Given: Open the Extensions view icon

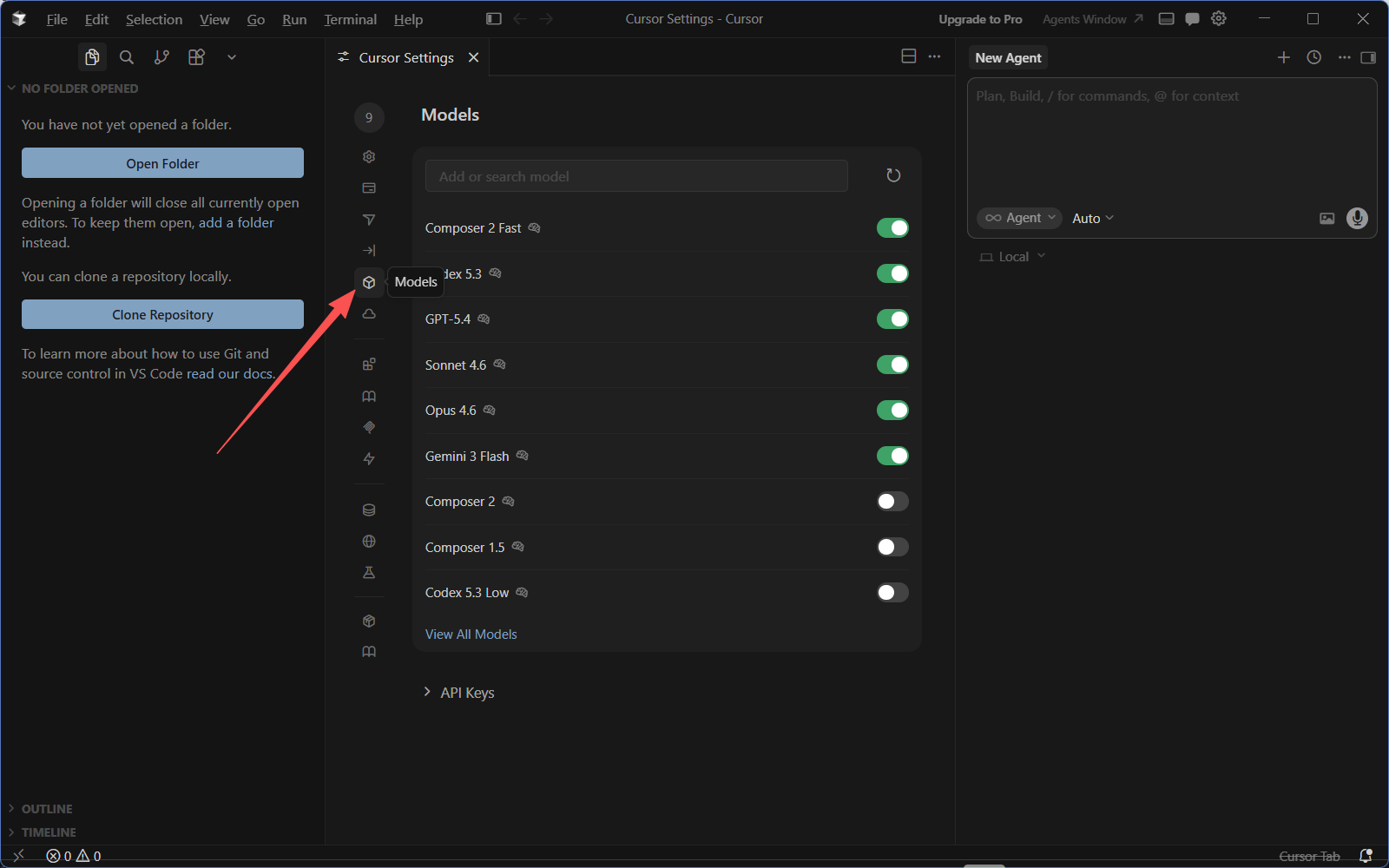Looking at the screenshot, I should tap(196, 57).
